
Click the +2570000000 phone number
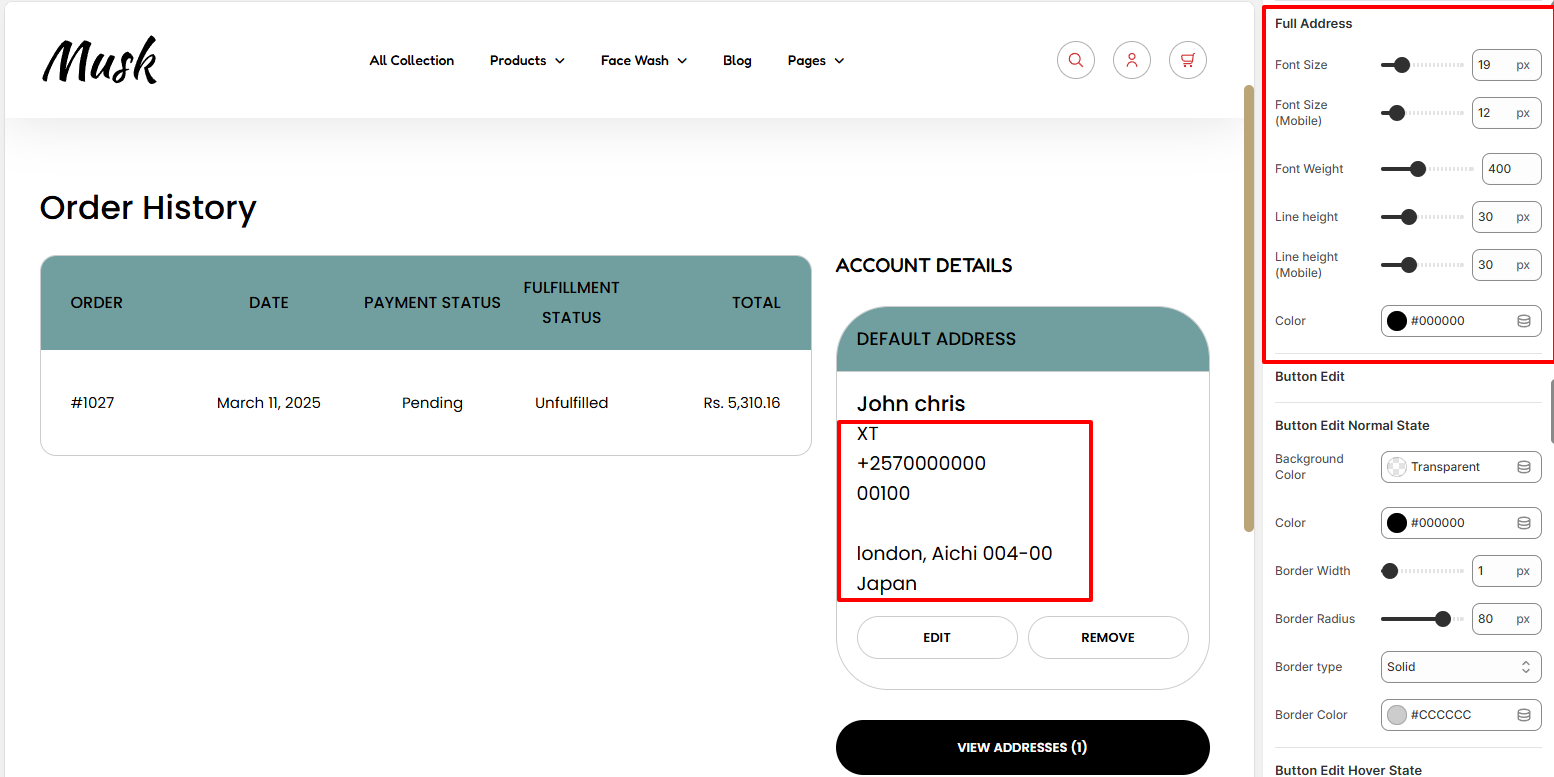(921, 463)
